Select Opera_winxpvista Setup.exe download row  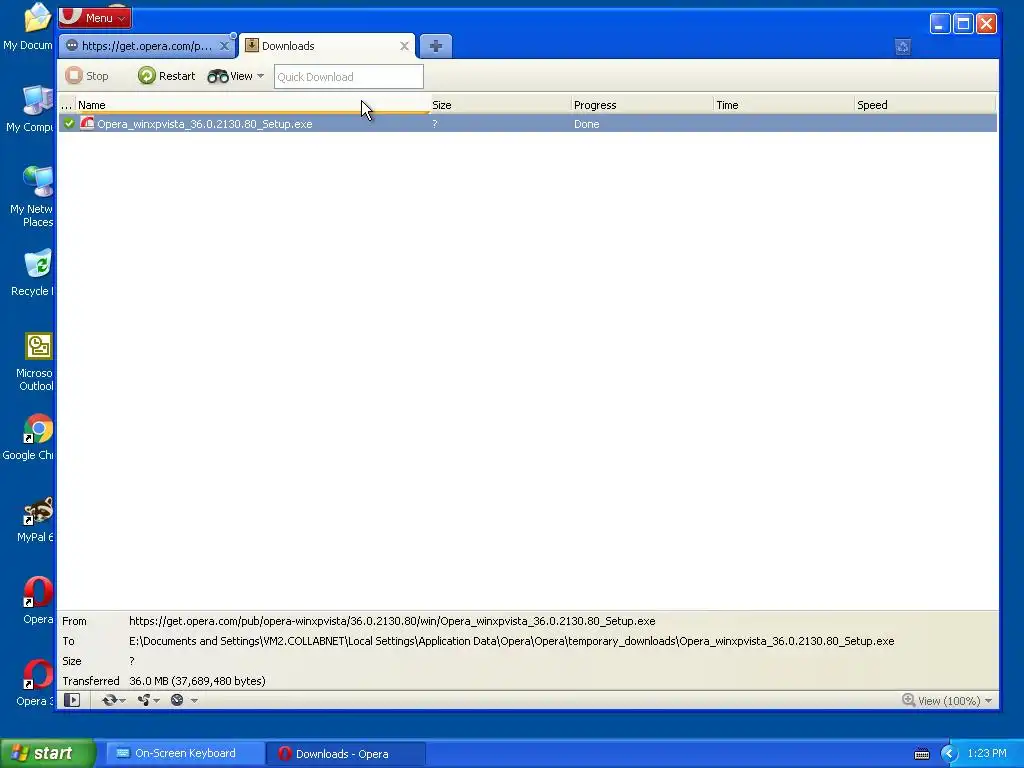pyautogui.click(x=528, y=123)
